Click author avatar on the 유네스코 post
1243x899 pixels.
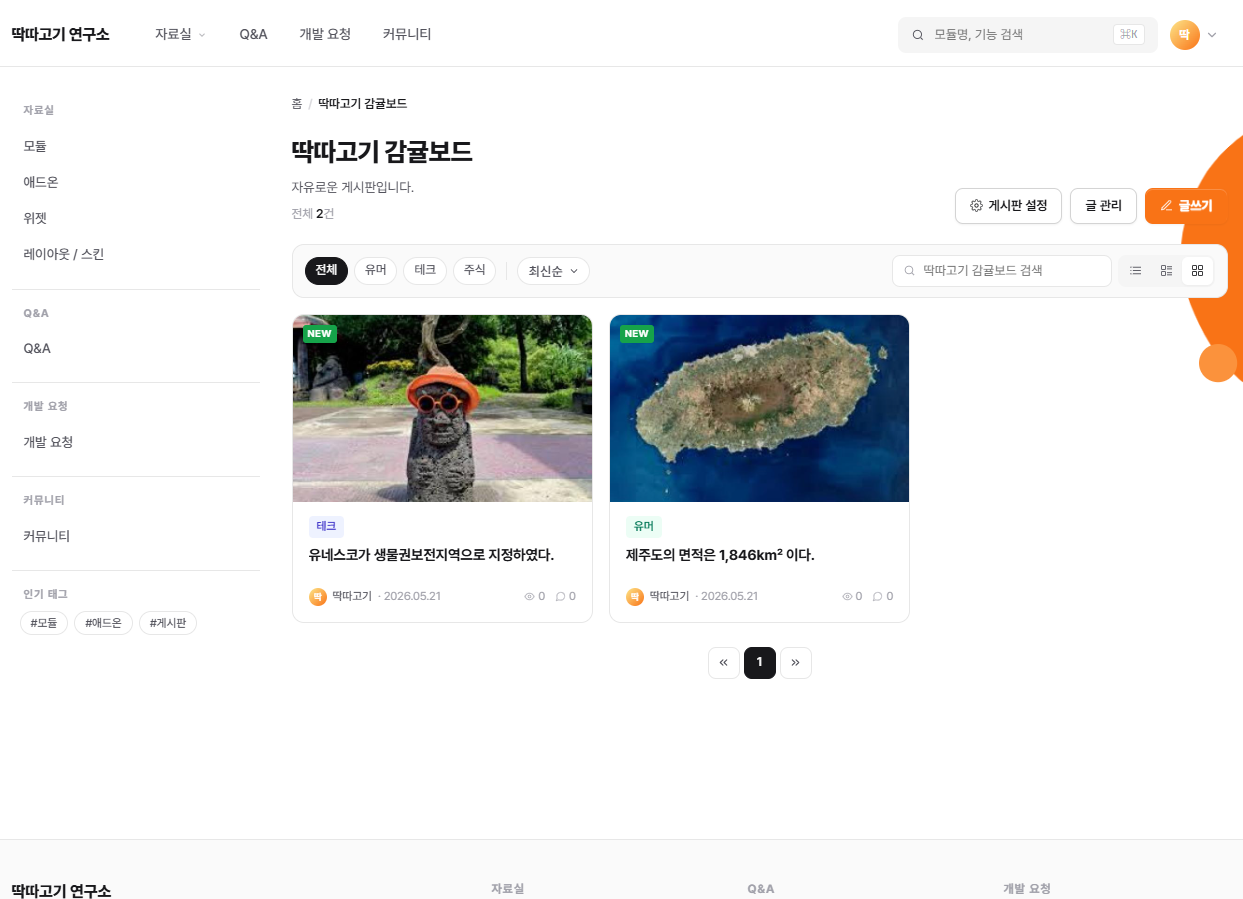[x=318, y=597]
